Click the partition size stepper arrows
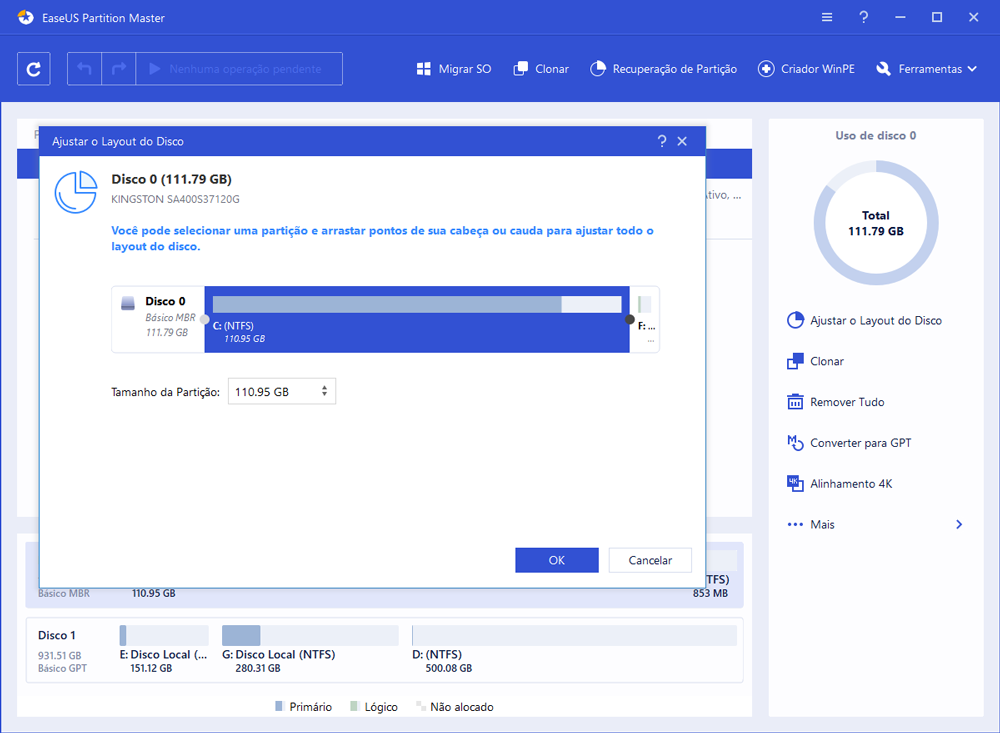Image resolution: width=1000 pixels, height=733 pixels. coord(325,392)
